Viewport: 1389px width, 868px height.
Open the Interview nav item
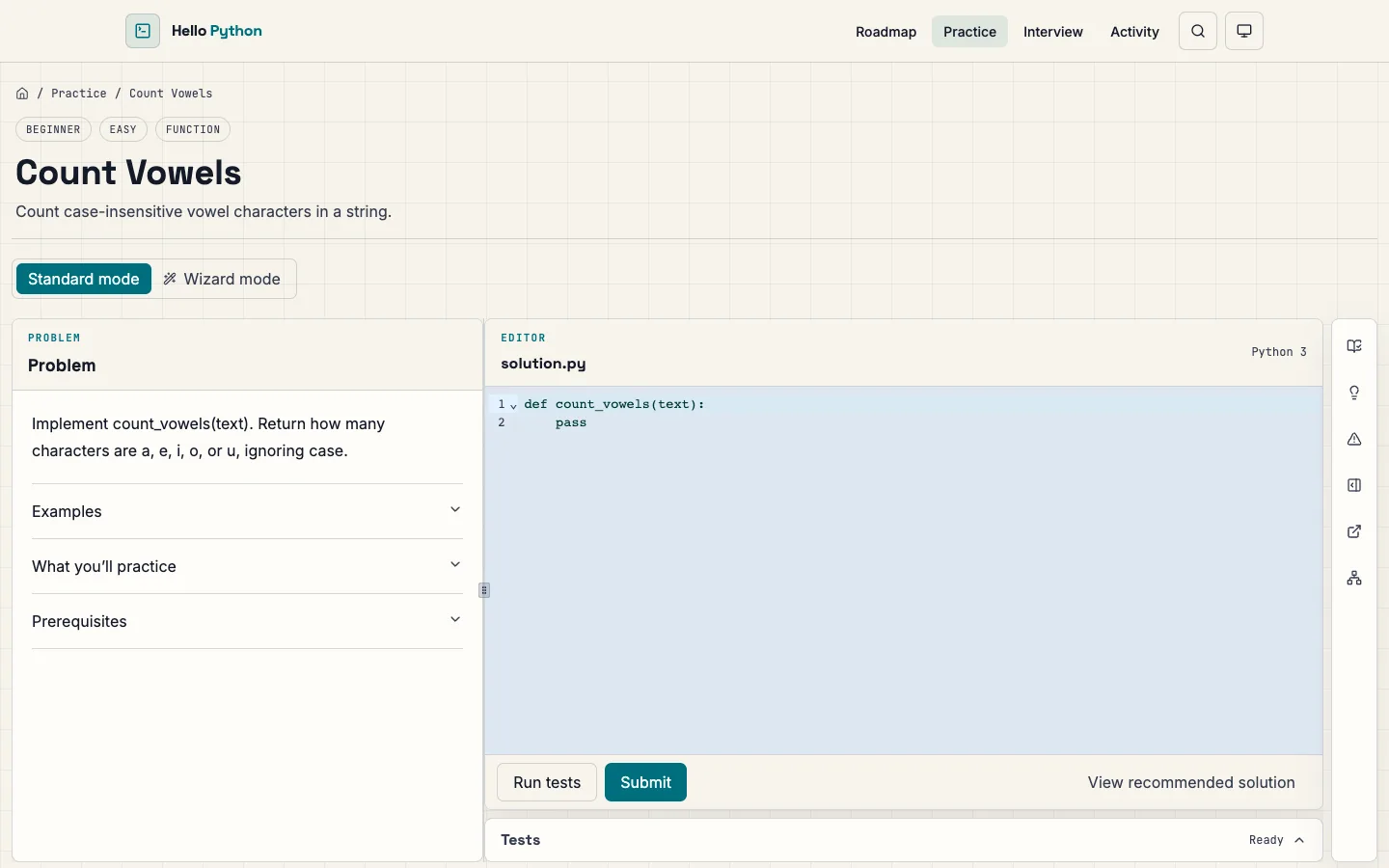click(x=1053, y=32)
